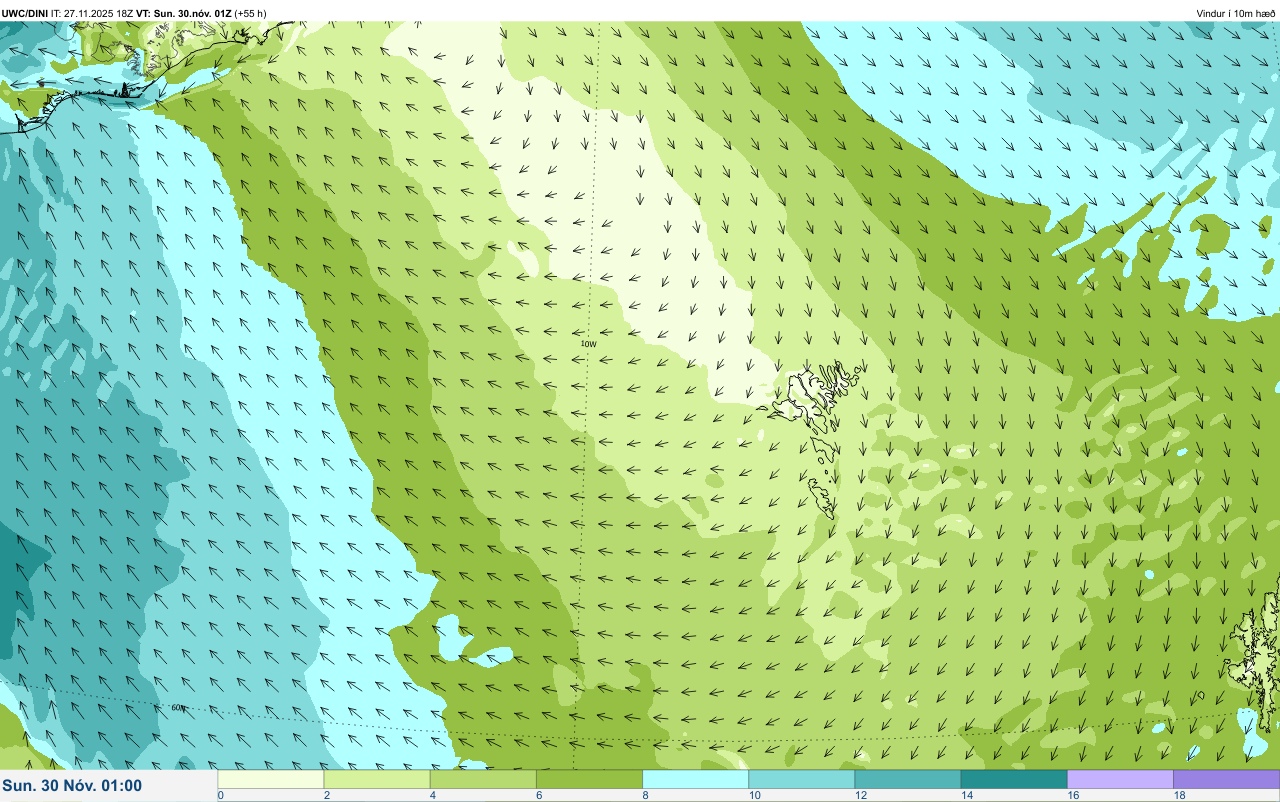Click the legend value '16'
The image size is (1280, 802).
point(1072,795)
